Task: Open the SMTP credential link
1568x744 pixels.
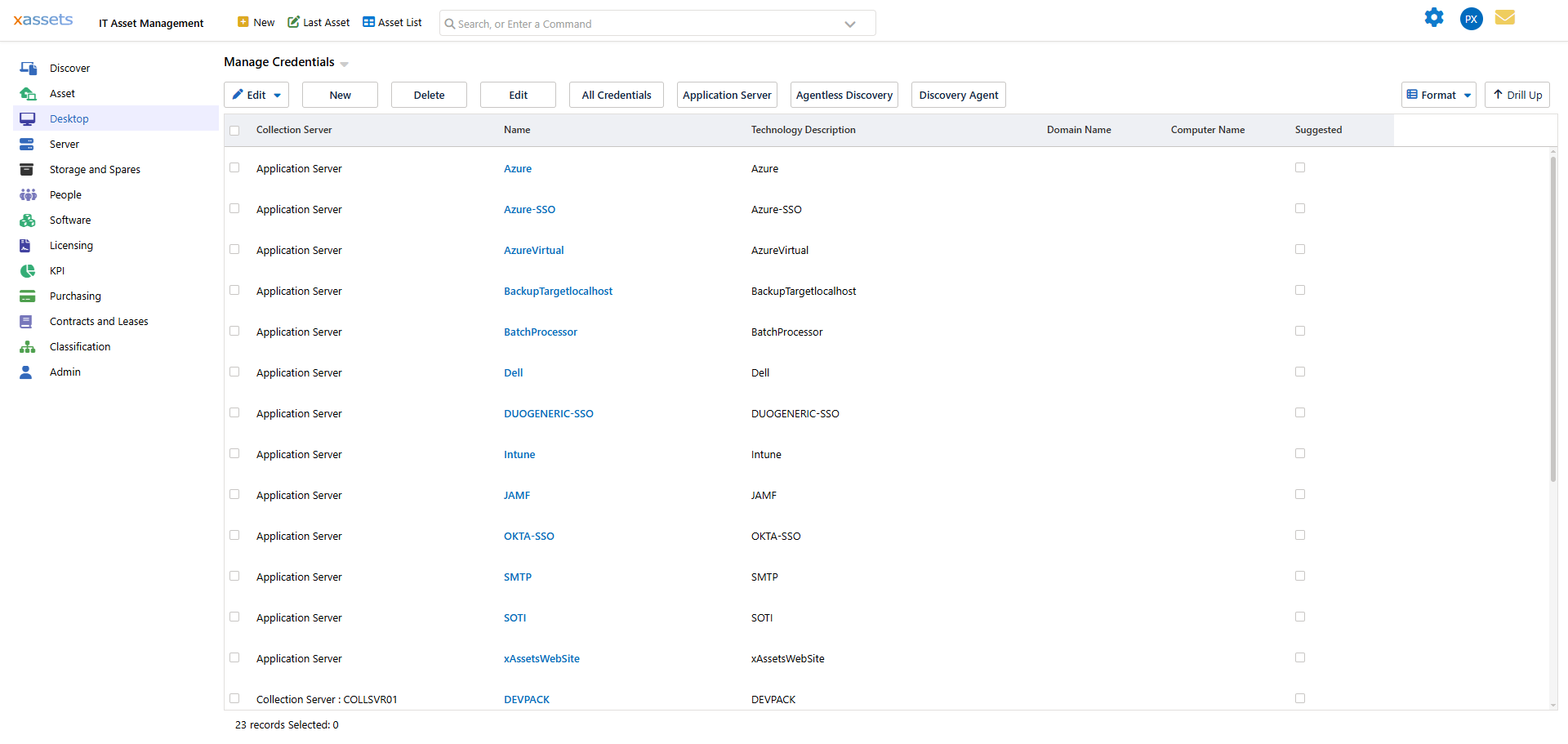Action: 518,577
